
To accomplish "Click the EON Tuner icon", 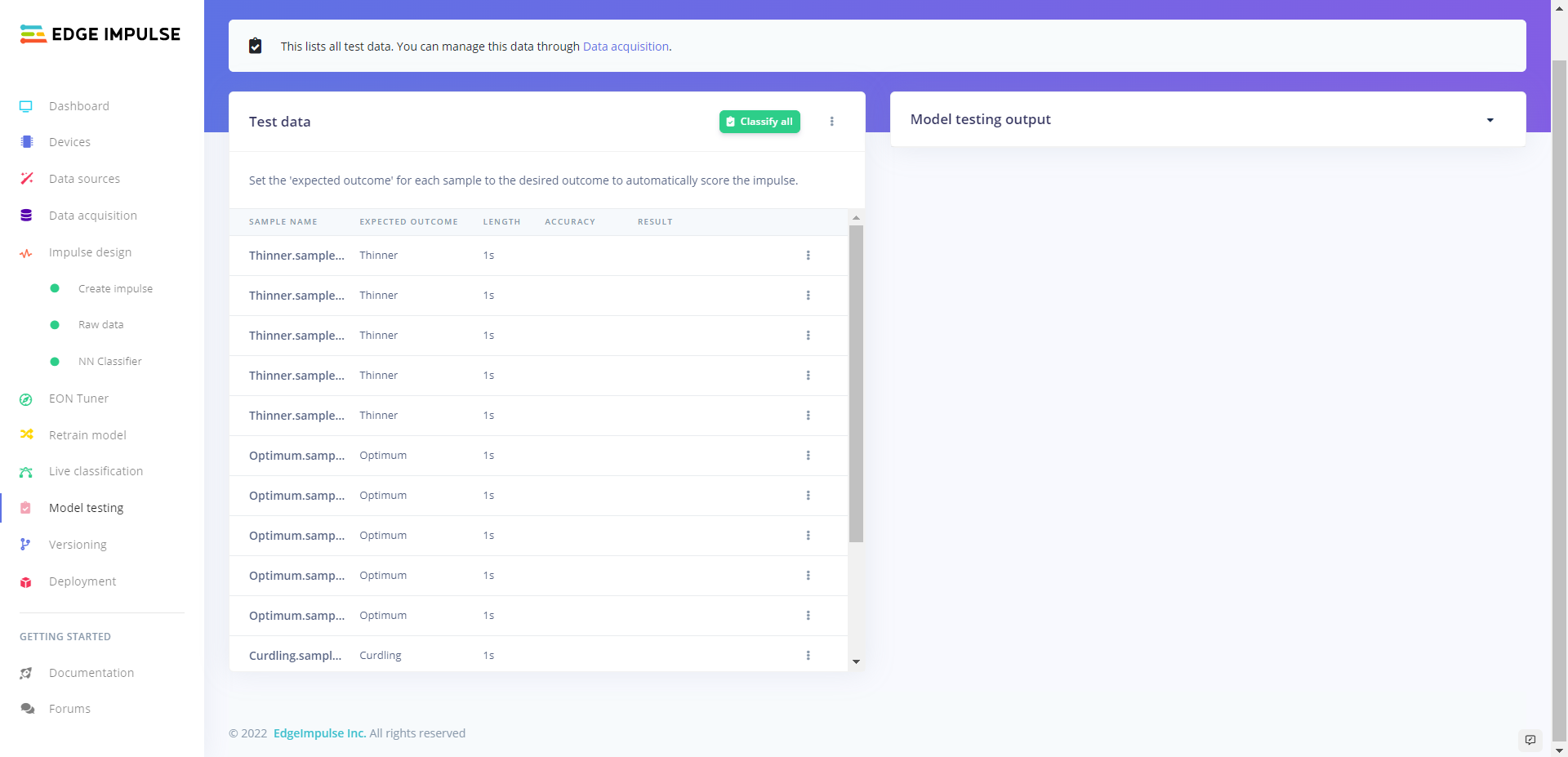I will coord(26,399).
